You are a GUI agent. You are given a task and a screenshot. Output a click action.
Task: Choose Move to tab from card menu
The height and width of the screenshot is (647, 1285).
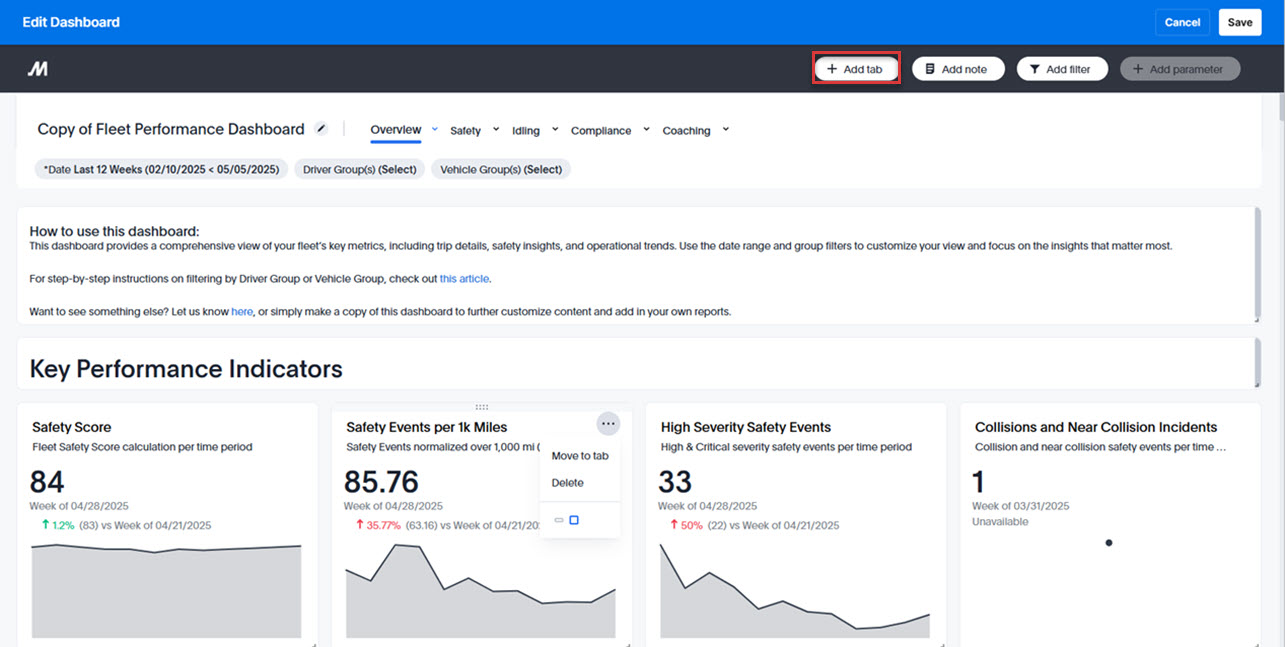579,455
